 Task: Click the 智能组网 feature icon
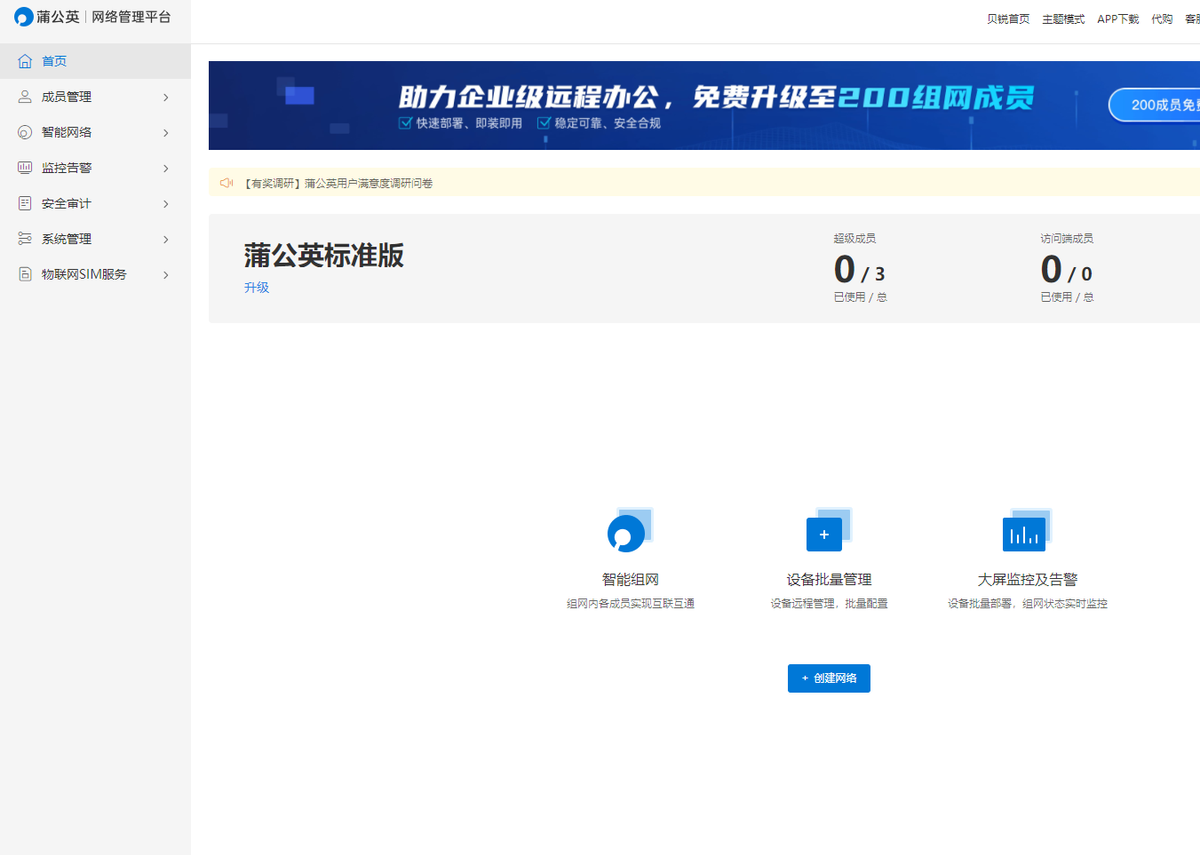tap(629, 529)
